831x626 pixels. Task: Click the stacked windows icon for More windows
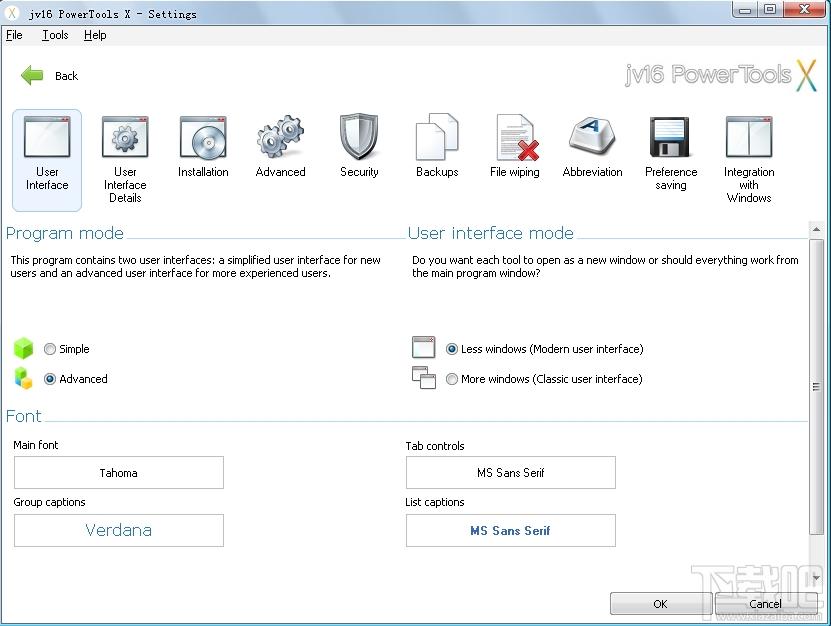[x=423, y=377]
